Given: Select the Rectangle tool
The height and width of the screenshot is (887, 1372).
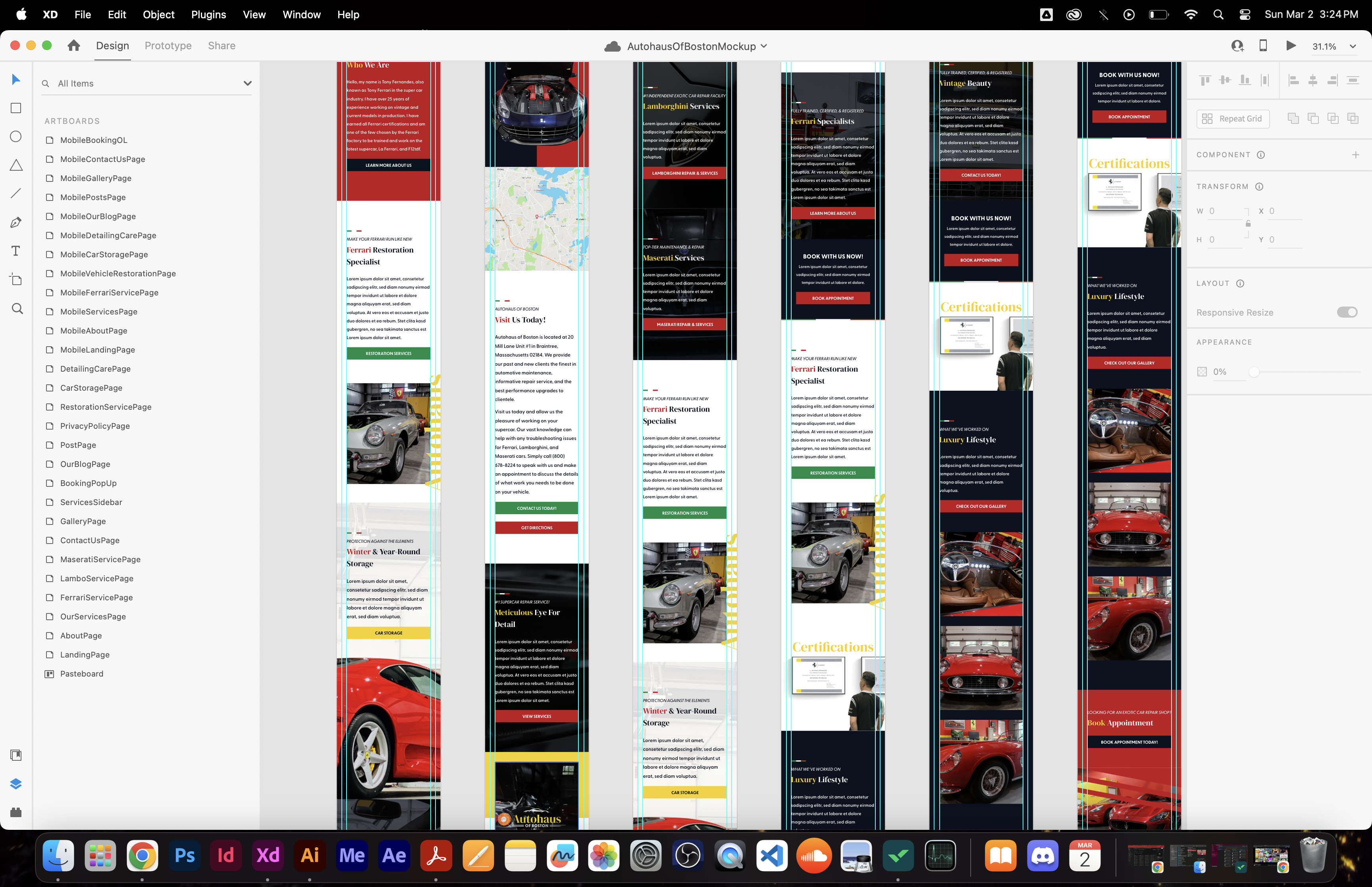Looking at the screenshot, I should click(16, 108).
